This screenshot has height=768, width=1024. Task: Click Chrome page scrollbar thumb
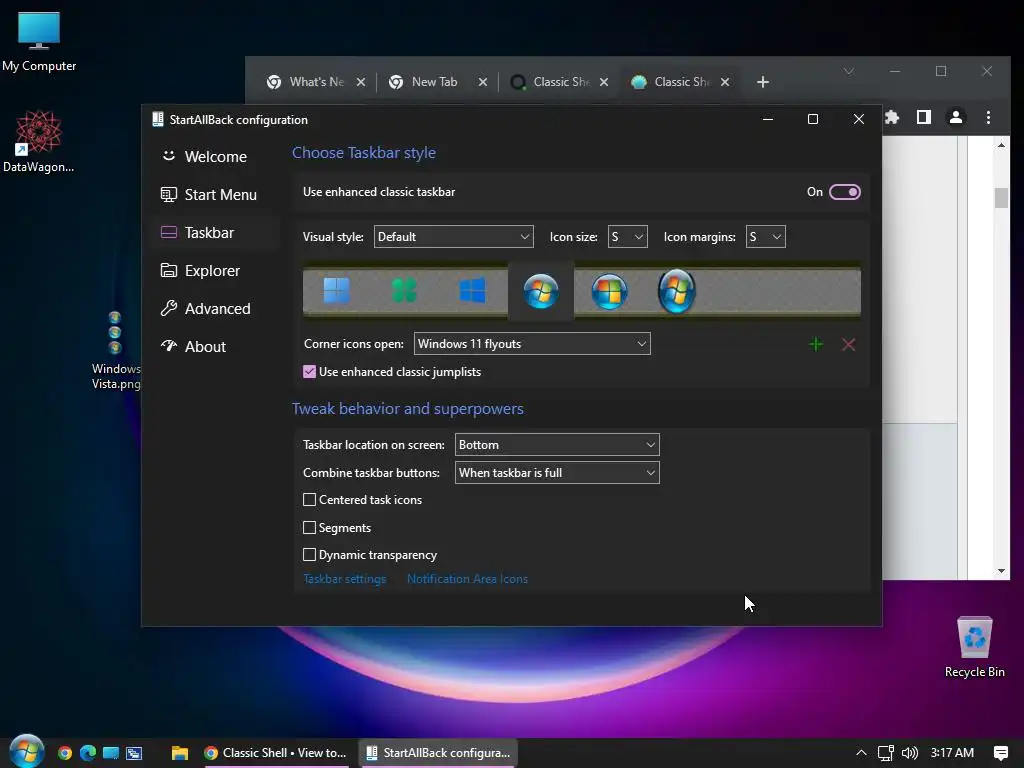click(x=1002, y=197)
